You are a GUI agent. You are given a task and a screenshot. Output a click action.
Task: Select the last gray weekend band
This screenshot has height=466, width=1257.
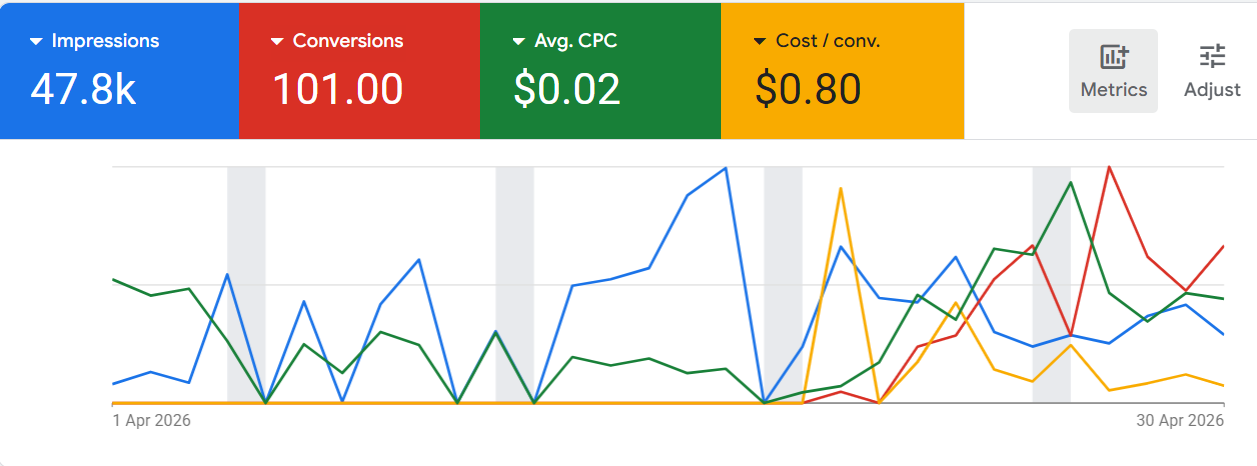pyautogui.click(x=1052, y=285)
